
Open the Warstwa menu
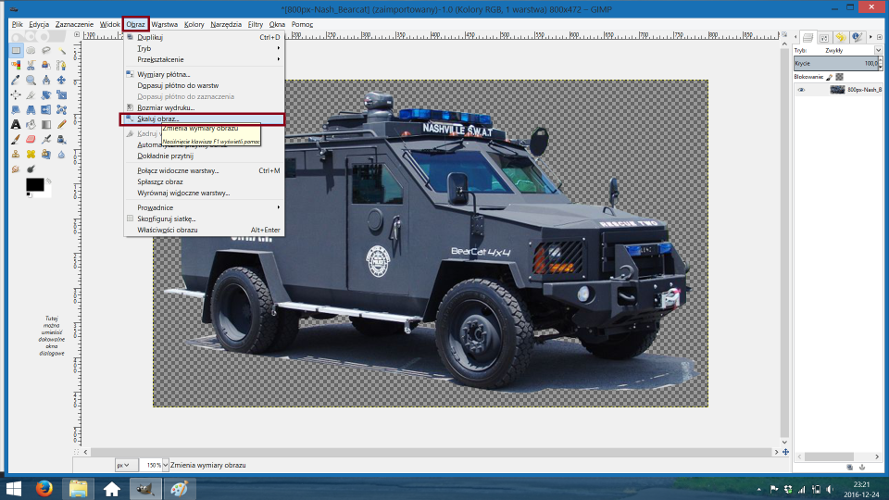tap(164, 24)
